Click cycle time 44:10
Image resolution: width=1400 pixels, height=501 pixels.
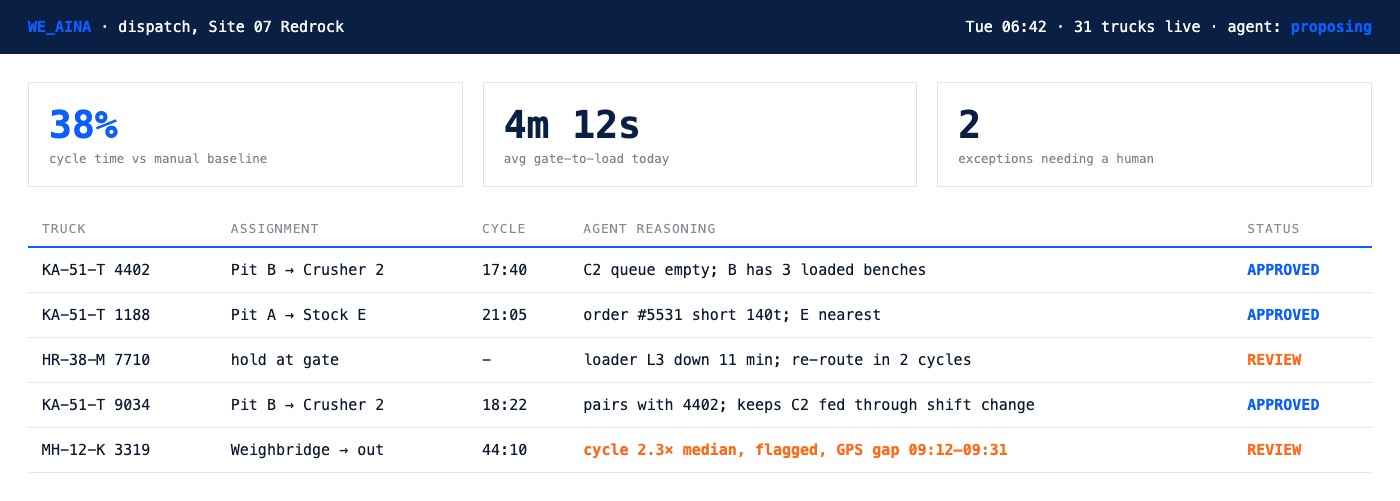504,450
